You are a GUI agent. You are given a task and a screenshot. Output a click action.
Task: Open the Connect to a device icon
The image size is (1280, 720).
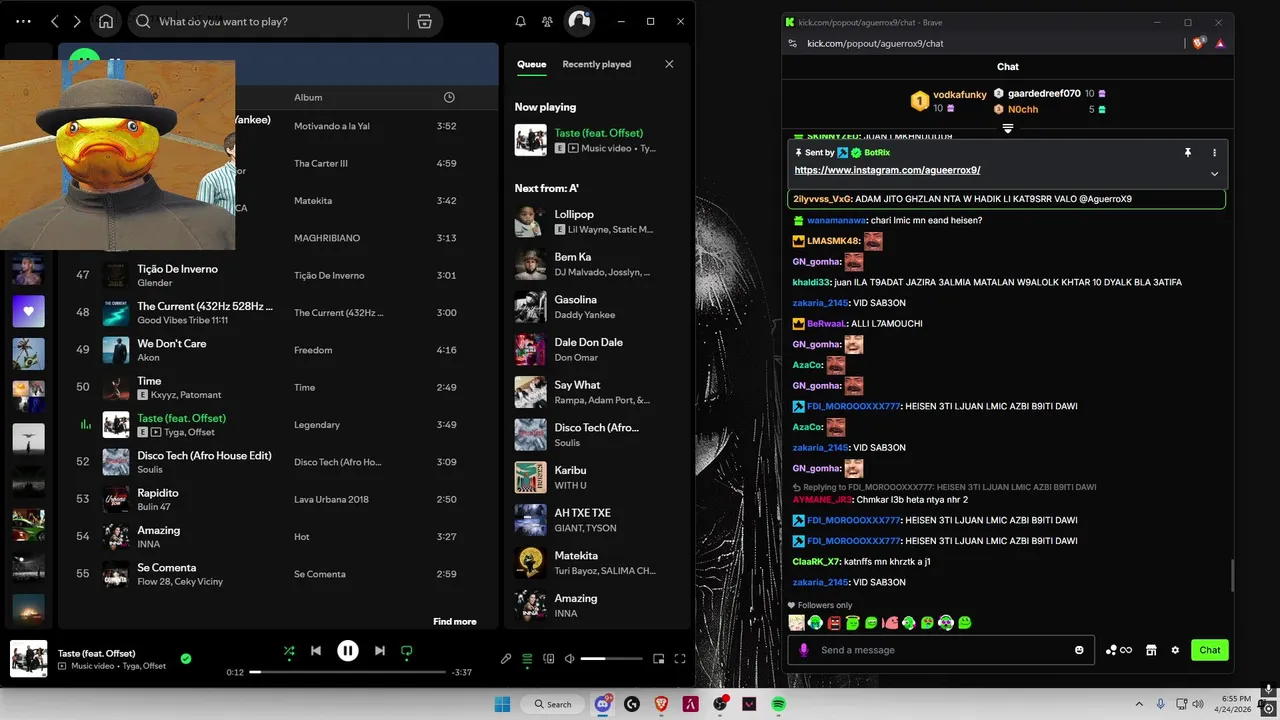548,659
